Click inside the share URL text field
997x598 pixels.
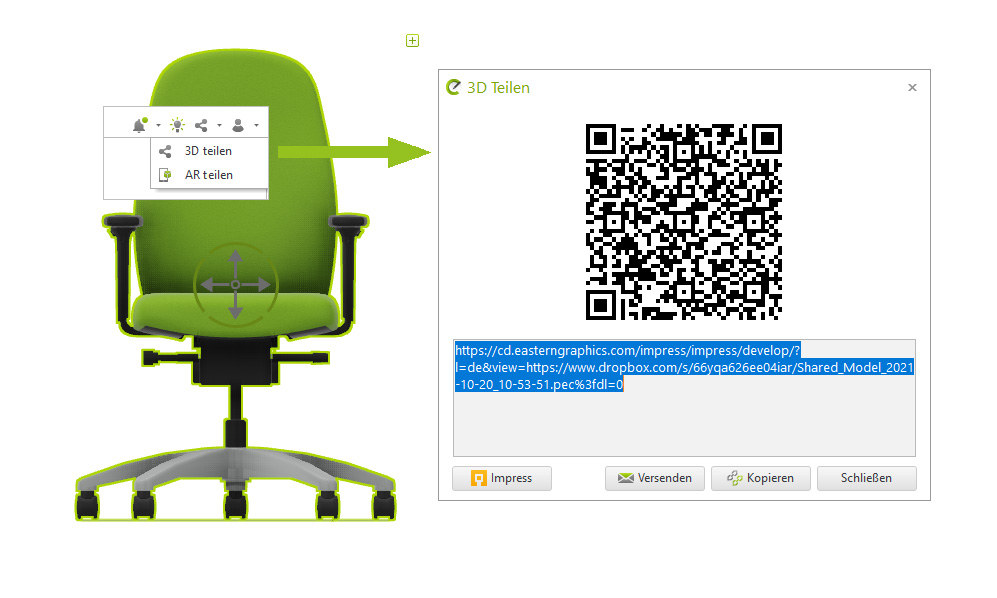(x=684, y=398)
